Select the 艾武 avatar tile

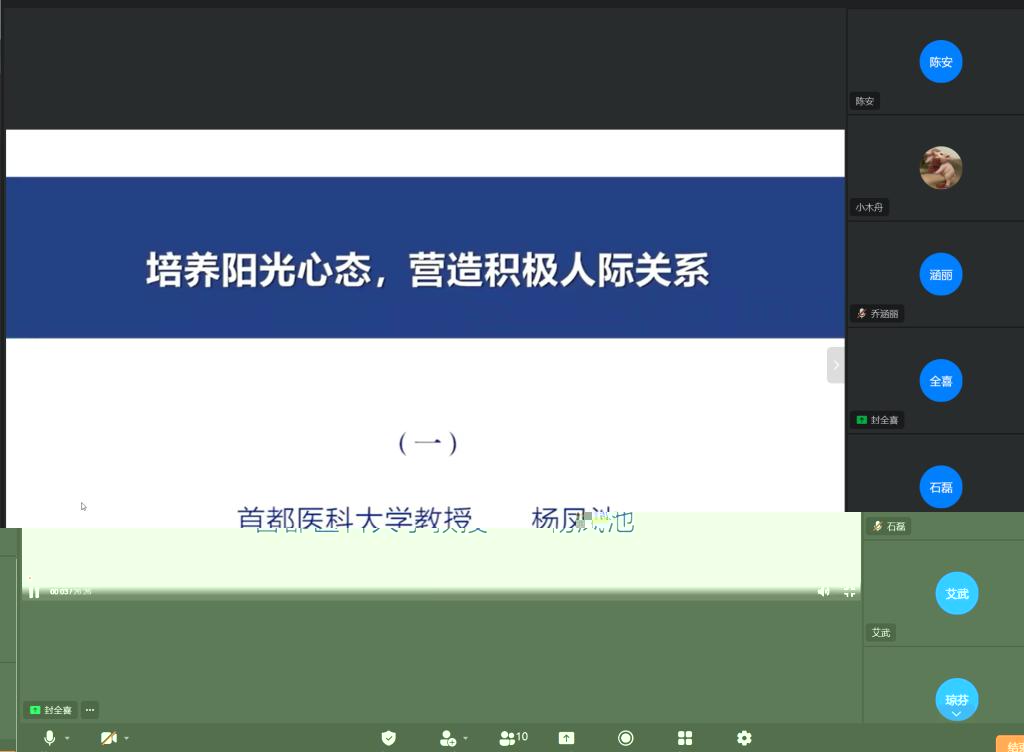(x=957, y=593)
